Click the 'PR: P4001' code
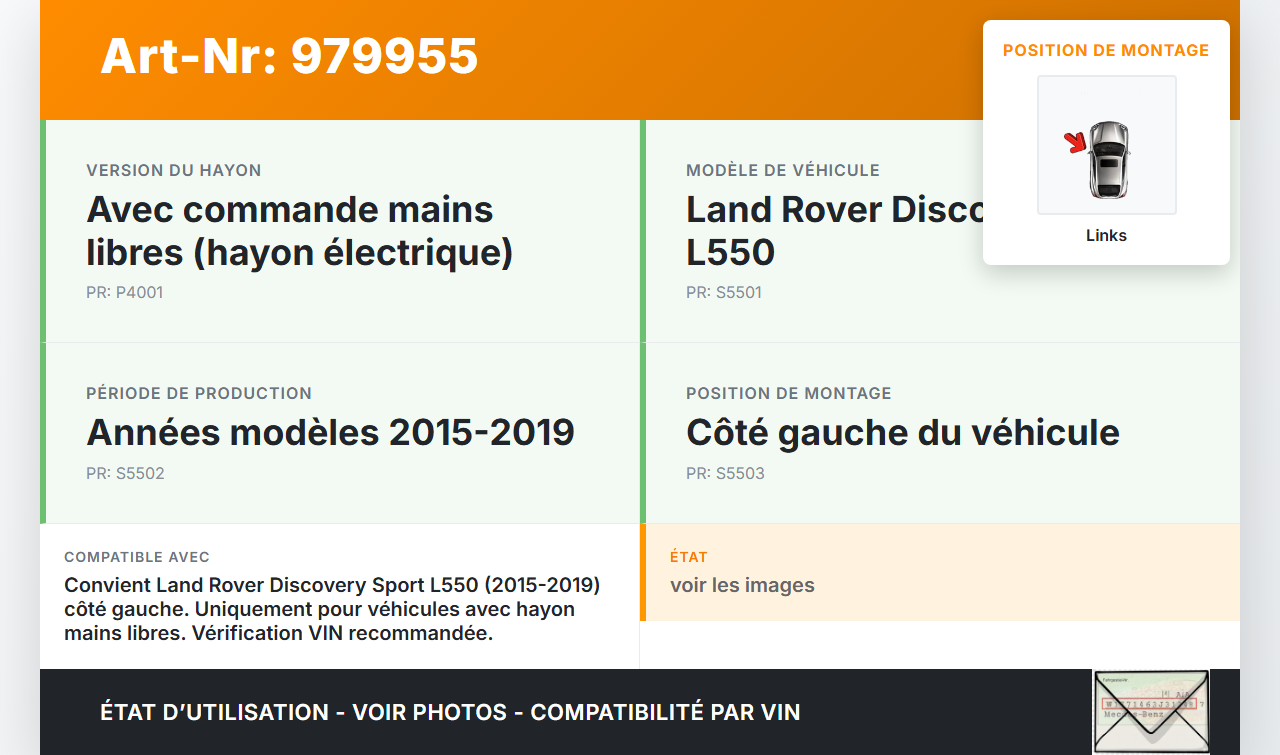Screen dimensions: 1280x755 [124, 293]
